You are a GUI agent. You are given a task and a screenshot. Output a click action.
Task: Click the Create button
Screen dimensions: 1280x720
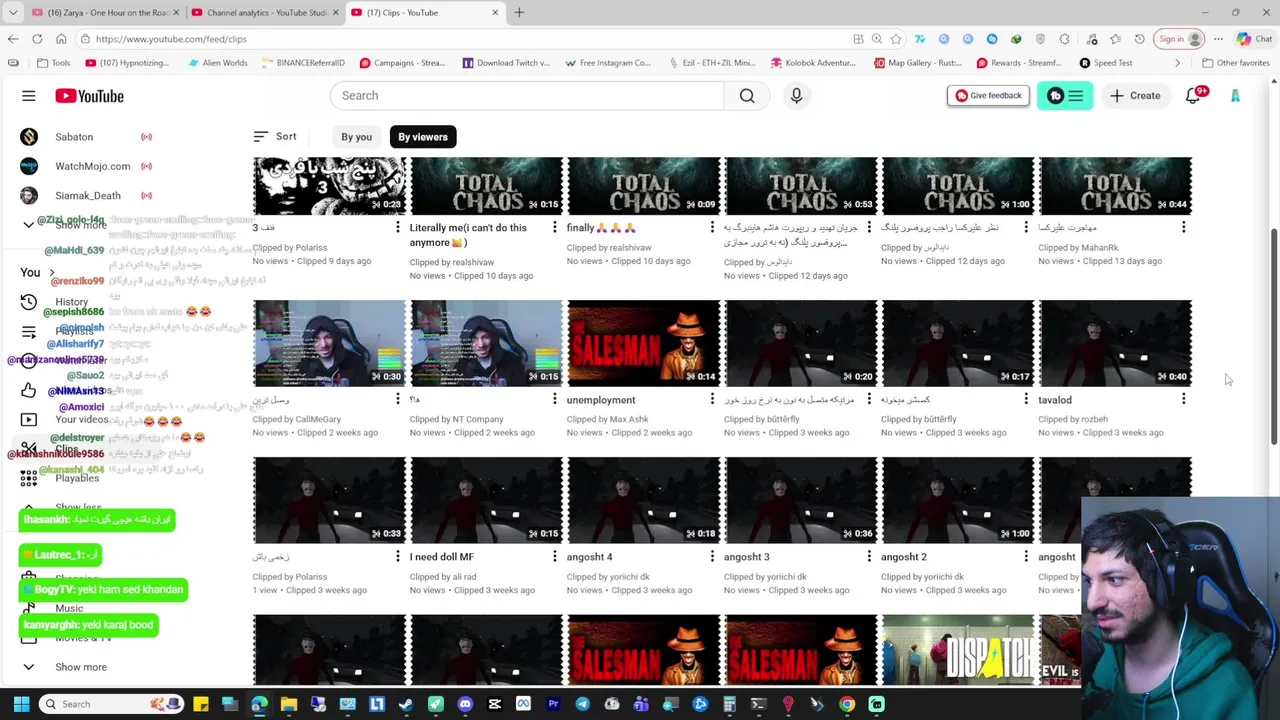1135,96
